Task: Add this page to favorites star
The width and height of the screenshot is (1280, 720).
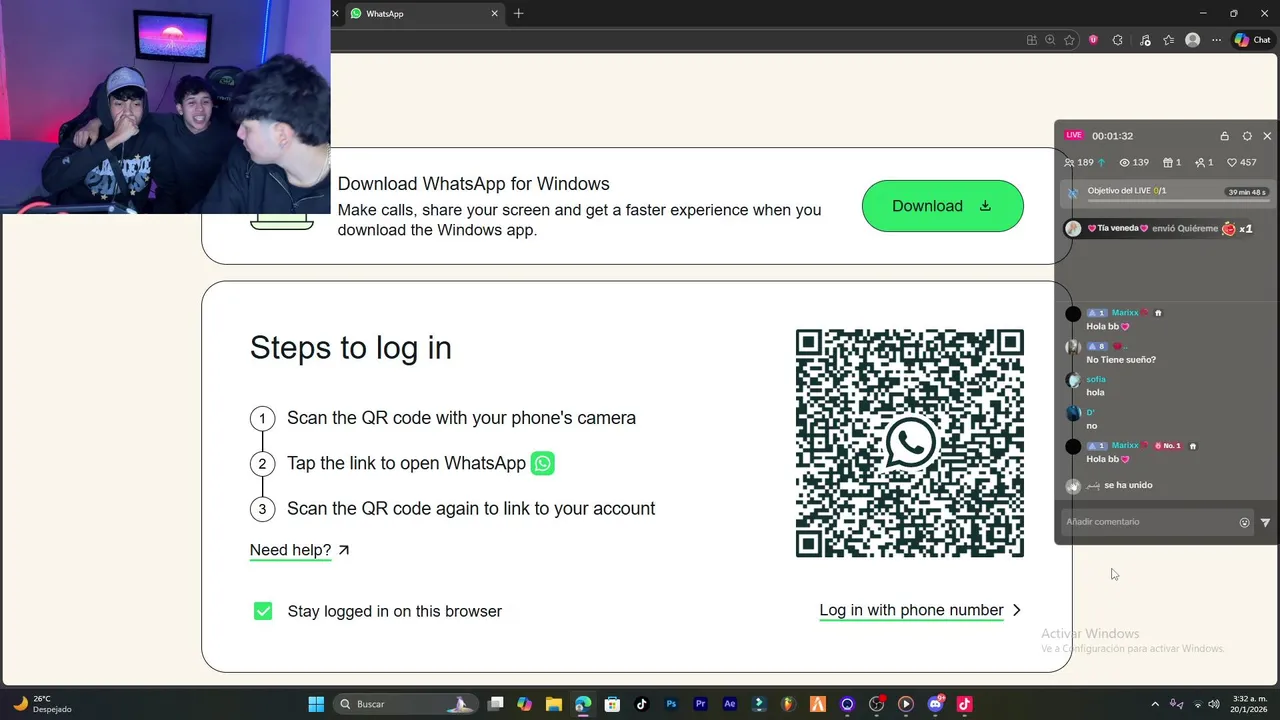Action: [1069, 40]
